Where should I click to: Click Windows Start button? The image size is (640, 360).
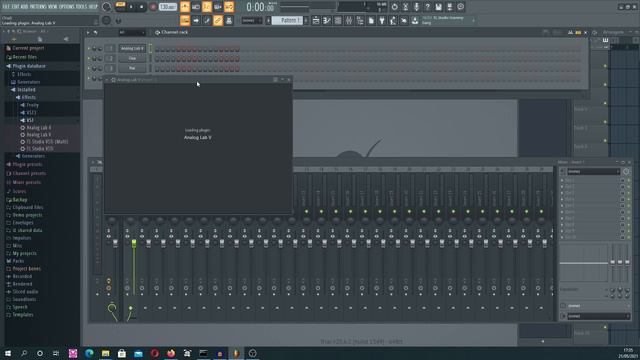(x=8, y=353)
